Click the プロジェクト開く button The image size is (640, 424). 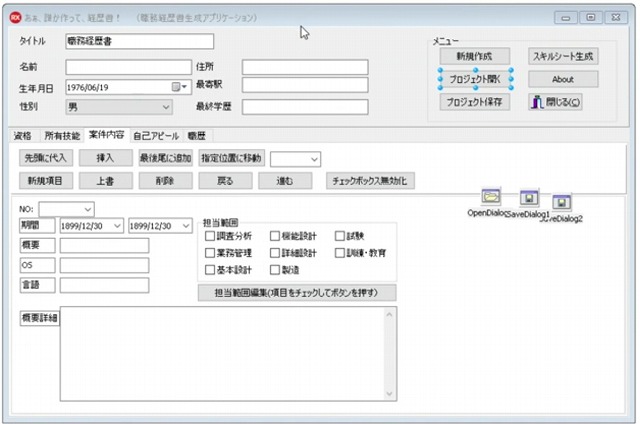tap(475, 79)
